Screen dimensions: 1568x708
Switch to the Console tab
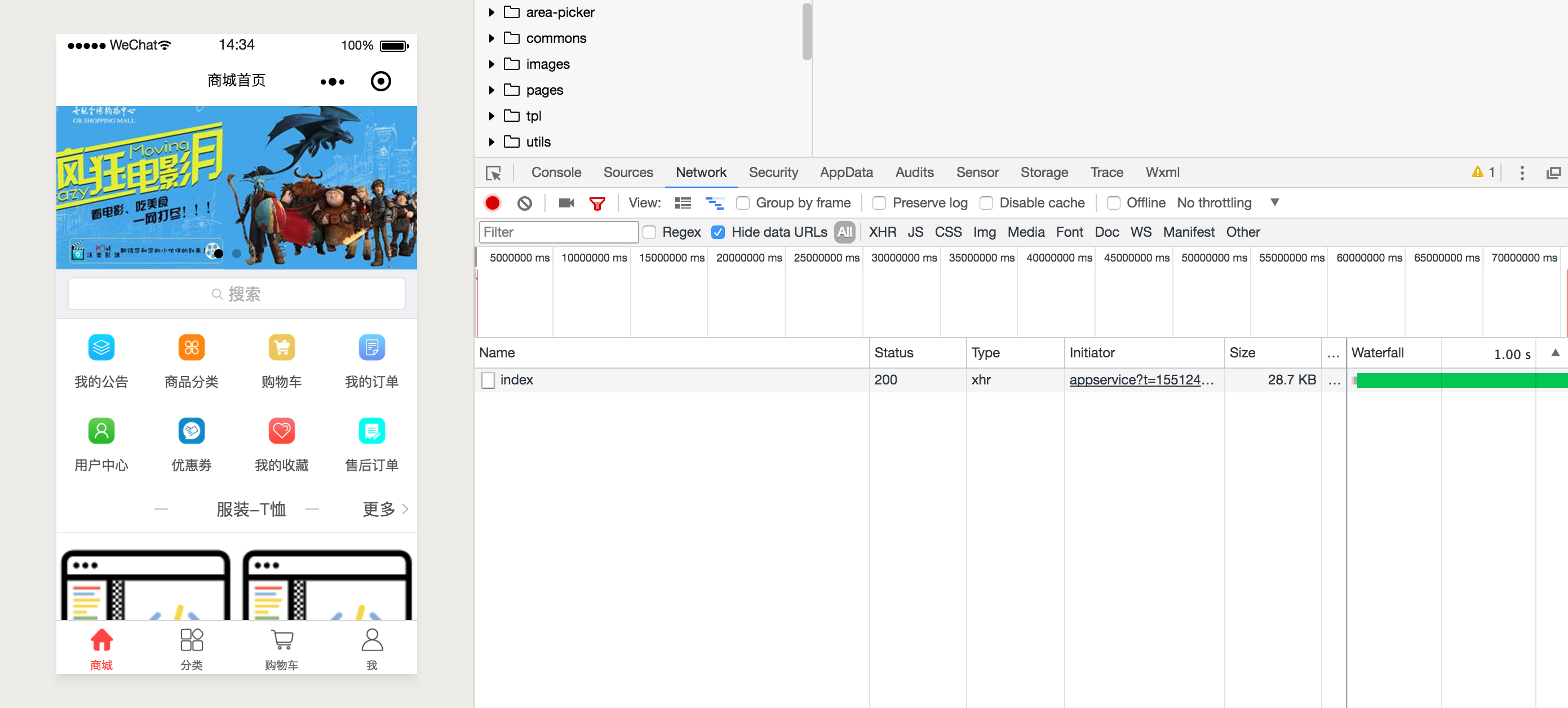[x=556, y=172]
